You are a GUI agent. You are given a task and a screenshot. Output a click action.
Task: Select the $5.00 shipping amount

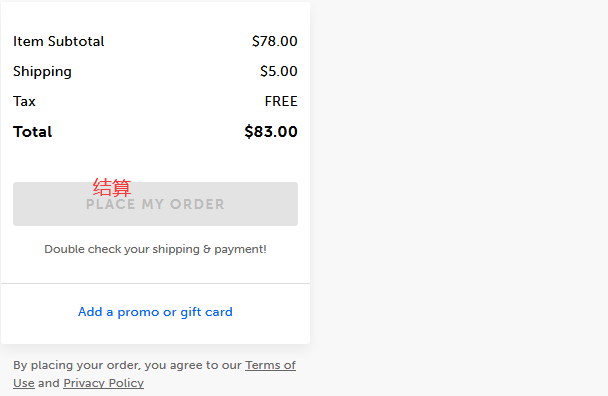[278, 71]
